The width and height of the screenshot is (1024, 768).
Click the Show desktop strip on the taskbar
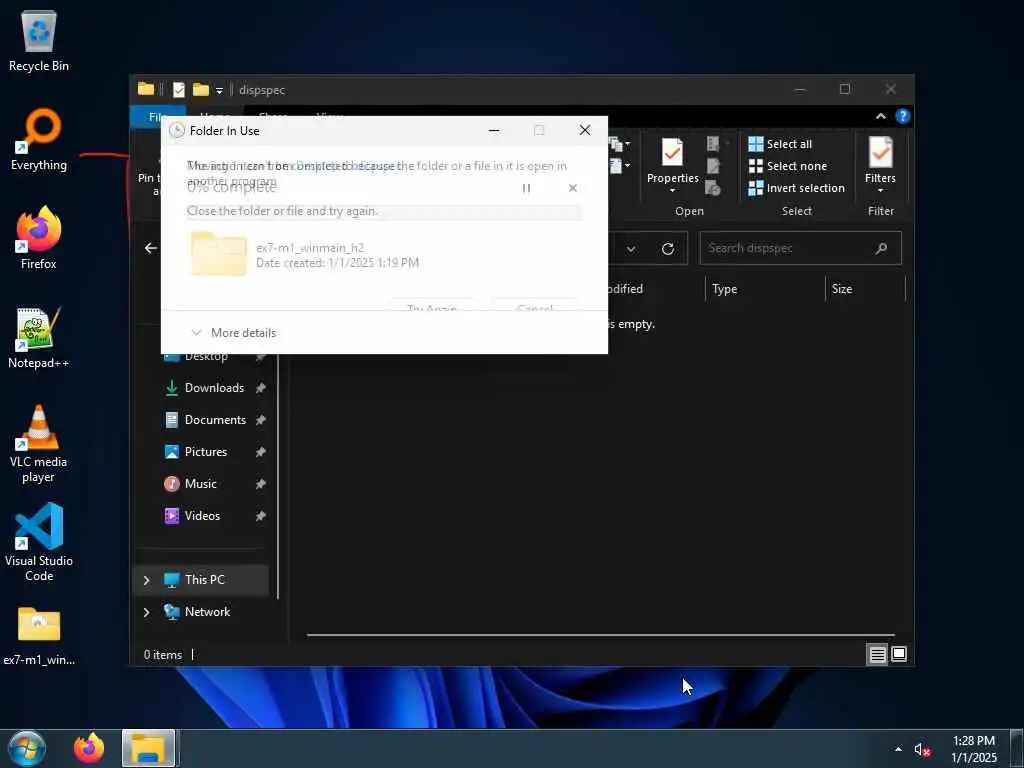pos(1017,748)
